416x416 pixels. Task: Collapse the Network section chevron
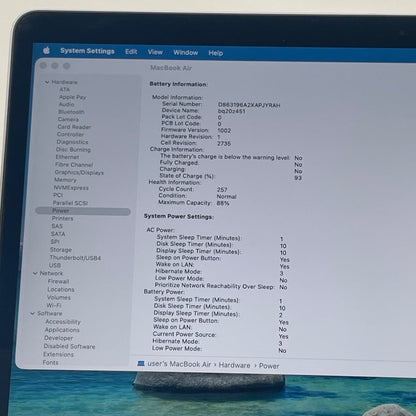click(x=35, y=273)
